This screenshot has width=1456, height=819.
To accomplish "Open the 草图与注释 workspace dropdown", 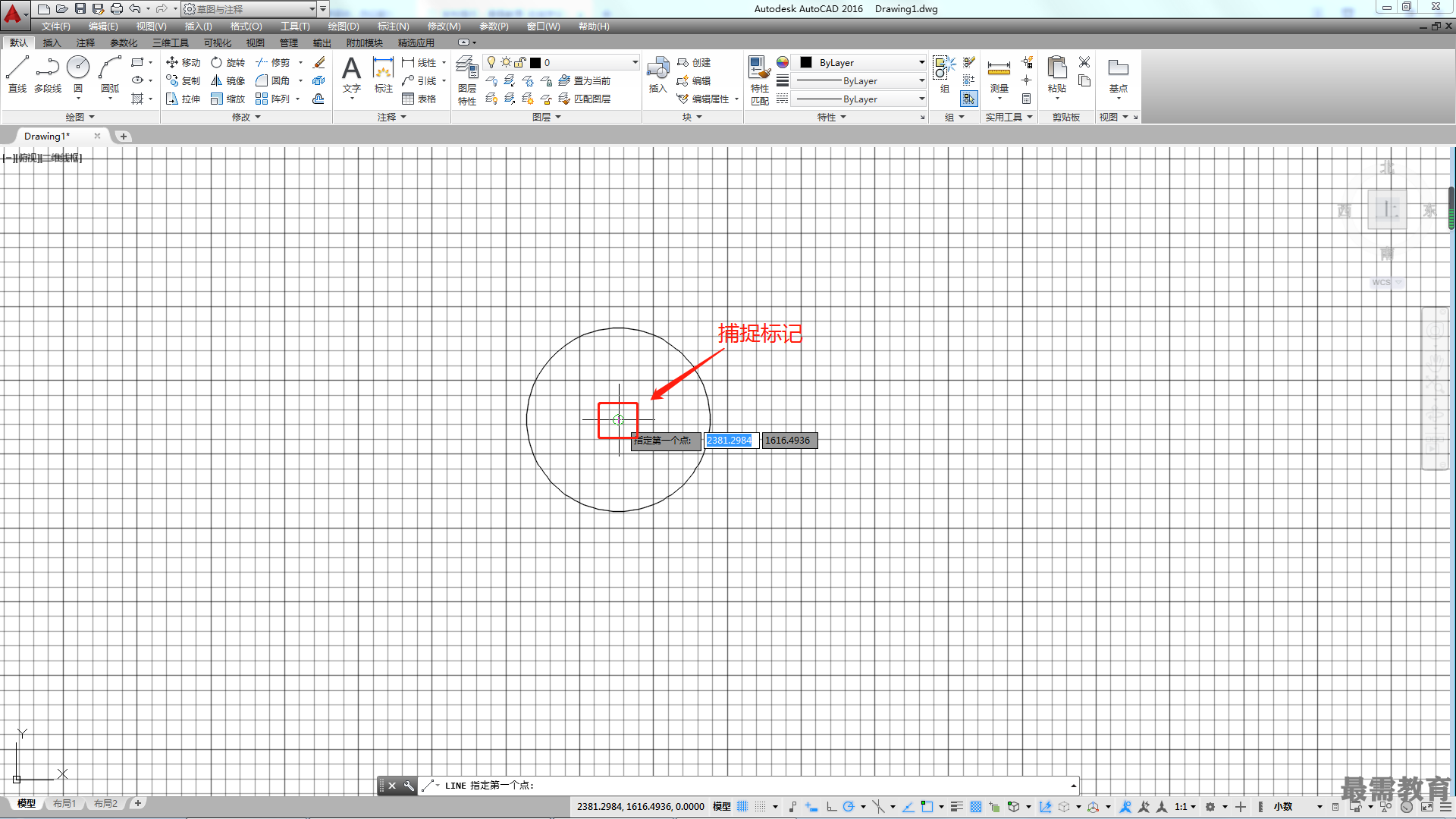I will 249,9.
